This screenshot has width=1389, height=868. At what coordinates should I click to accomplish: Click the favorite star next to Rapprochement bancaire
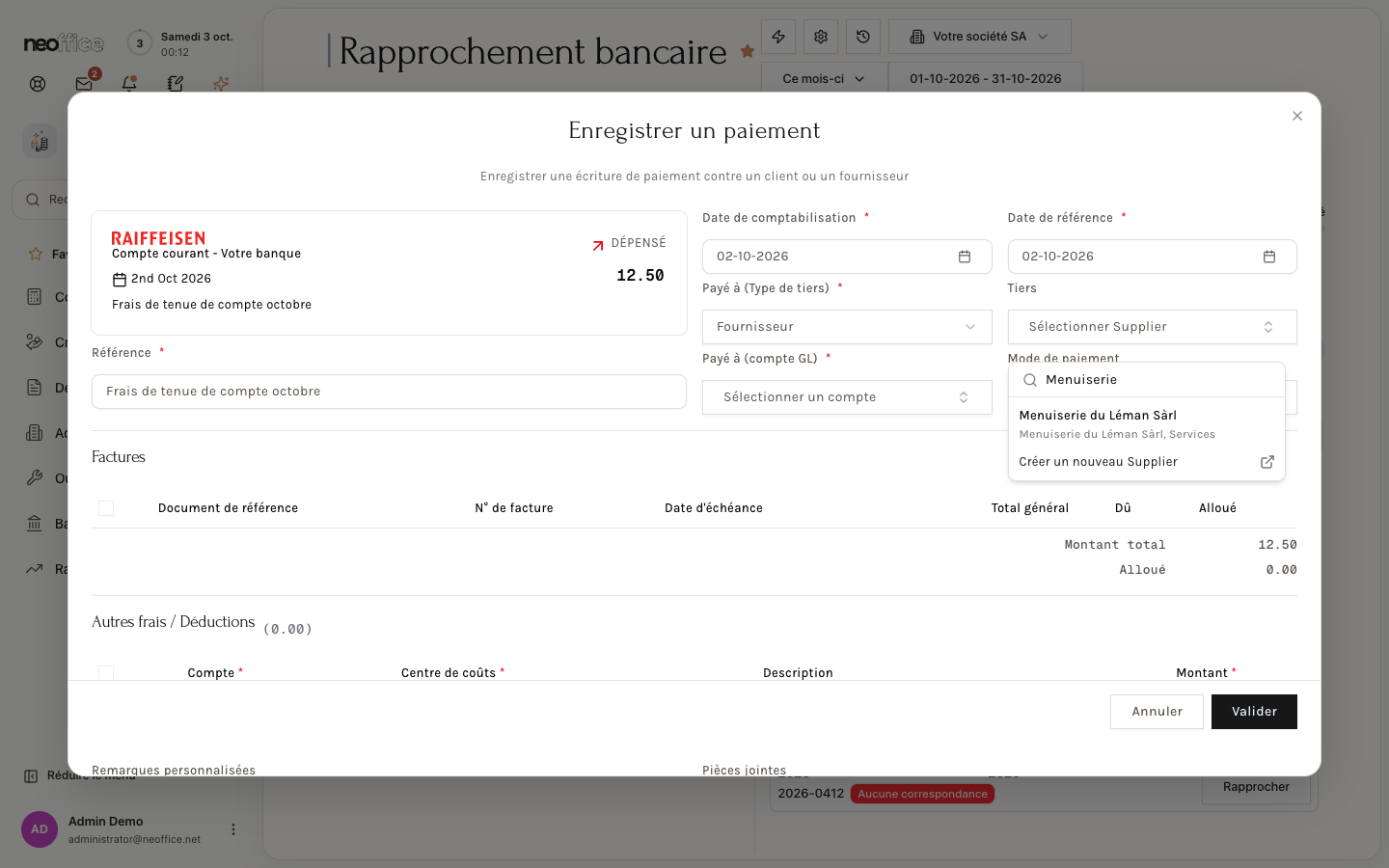click(748, 51)
